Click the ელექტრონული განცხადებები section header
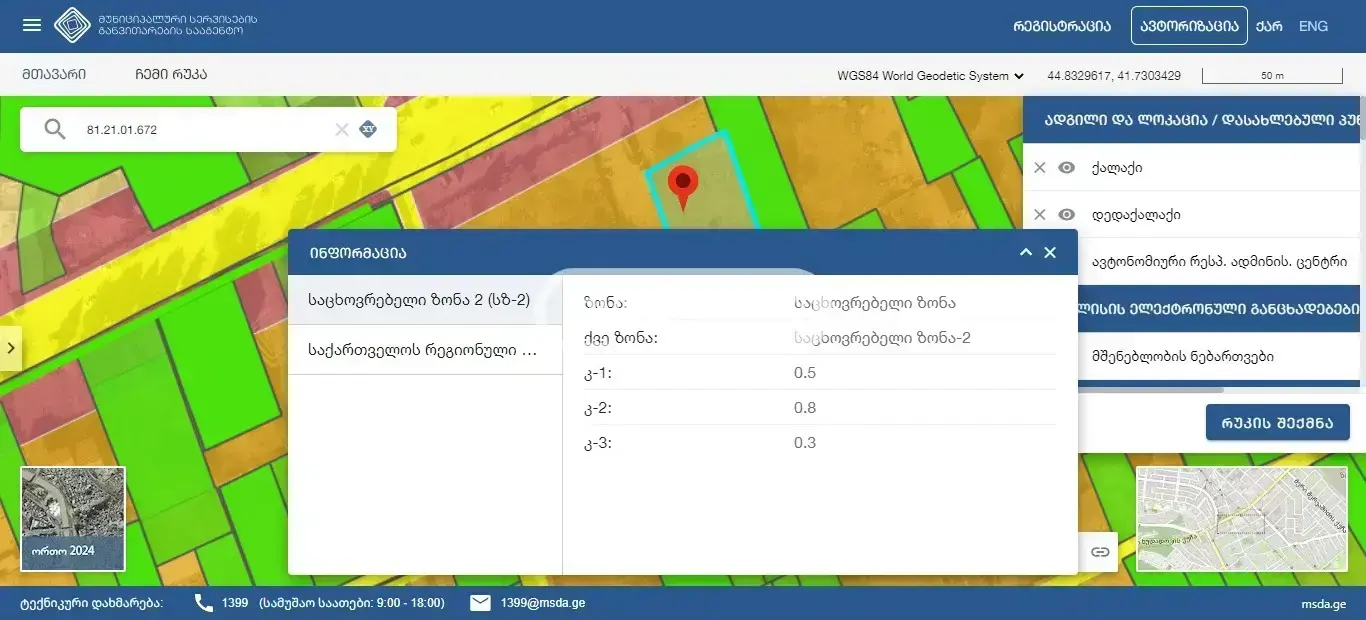 click(1218, 309)
